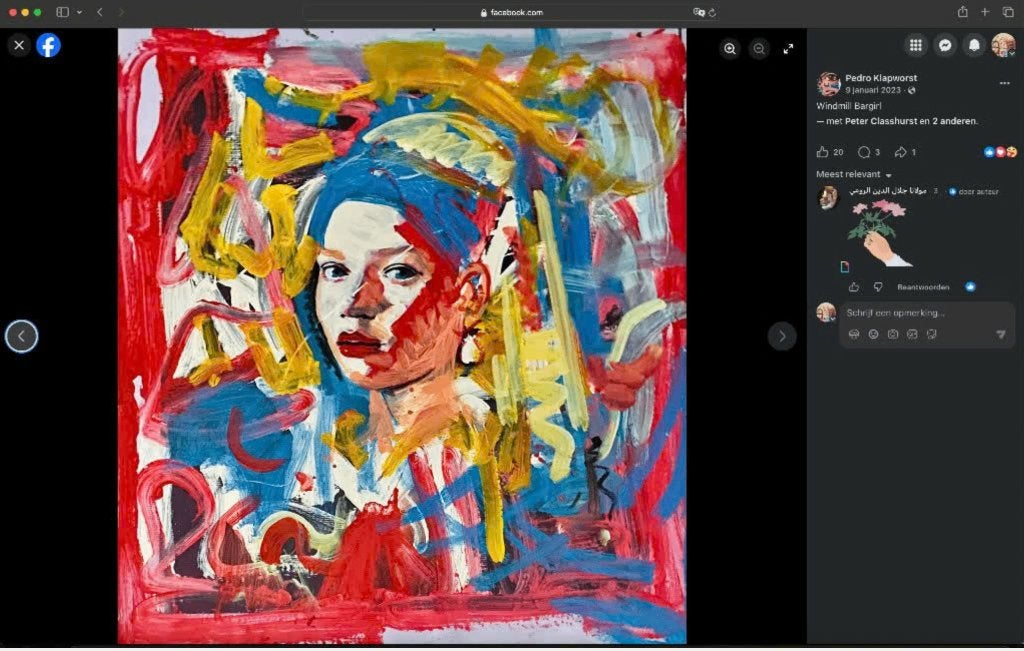Zoom in on the photo
Viewport: 1024px width, 651px height.
729,48
